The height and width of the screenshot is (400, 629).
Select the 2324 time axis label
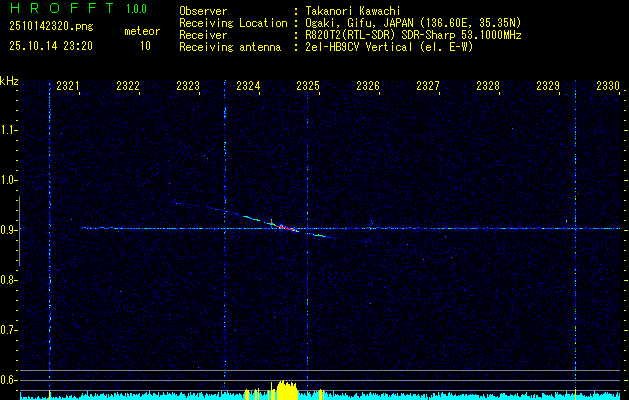[248, 86]
